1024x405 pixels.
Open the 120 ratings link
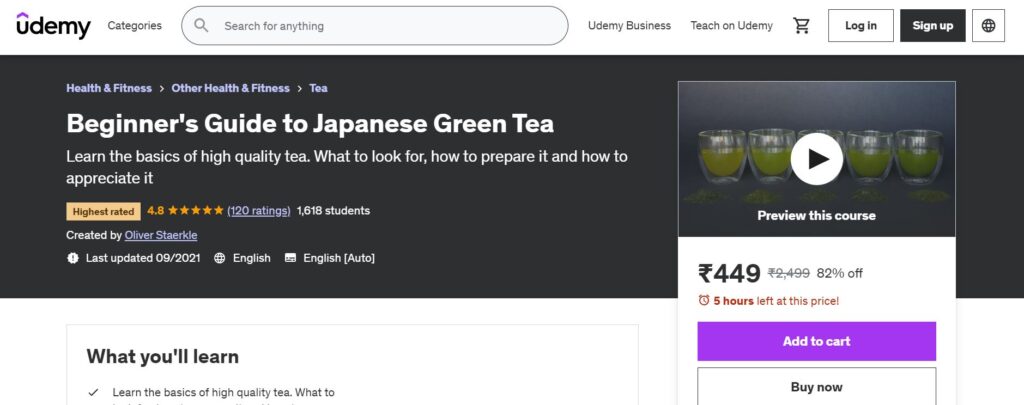pyautogui.click(x=259, y=210)
